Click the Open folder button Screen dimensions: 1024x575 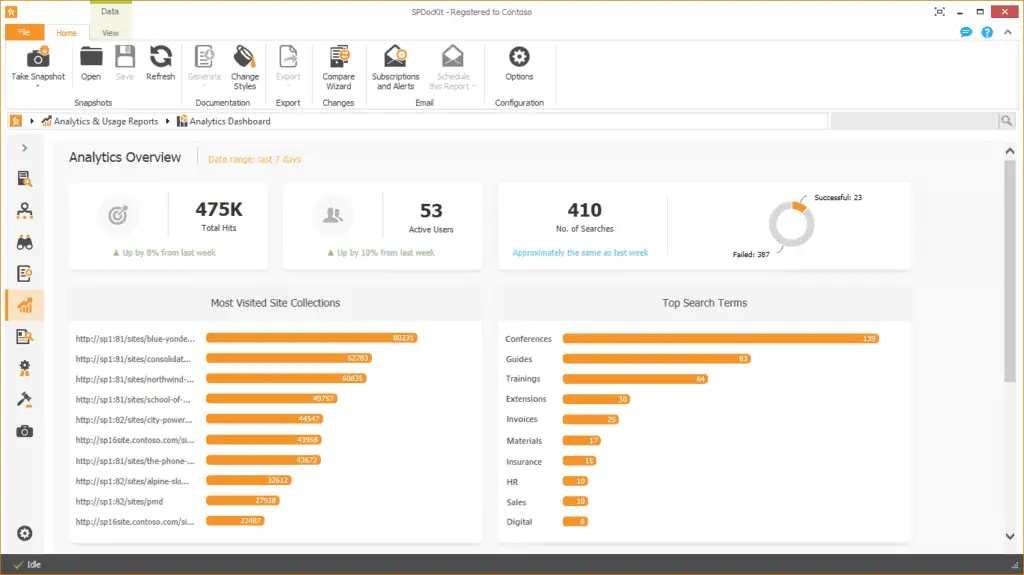[91, 62]
